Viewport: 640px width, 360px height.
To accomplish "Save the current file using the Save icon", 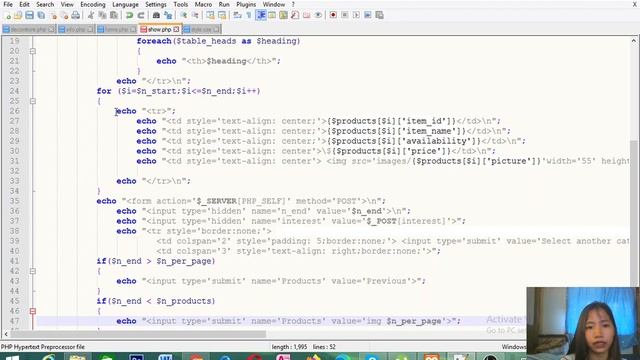I will click(x=29, y=16).
